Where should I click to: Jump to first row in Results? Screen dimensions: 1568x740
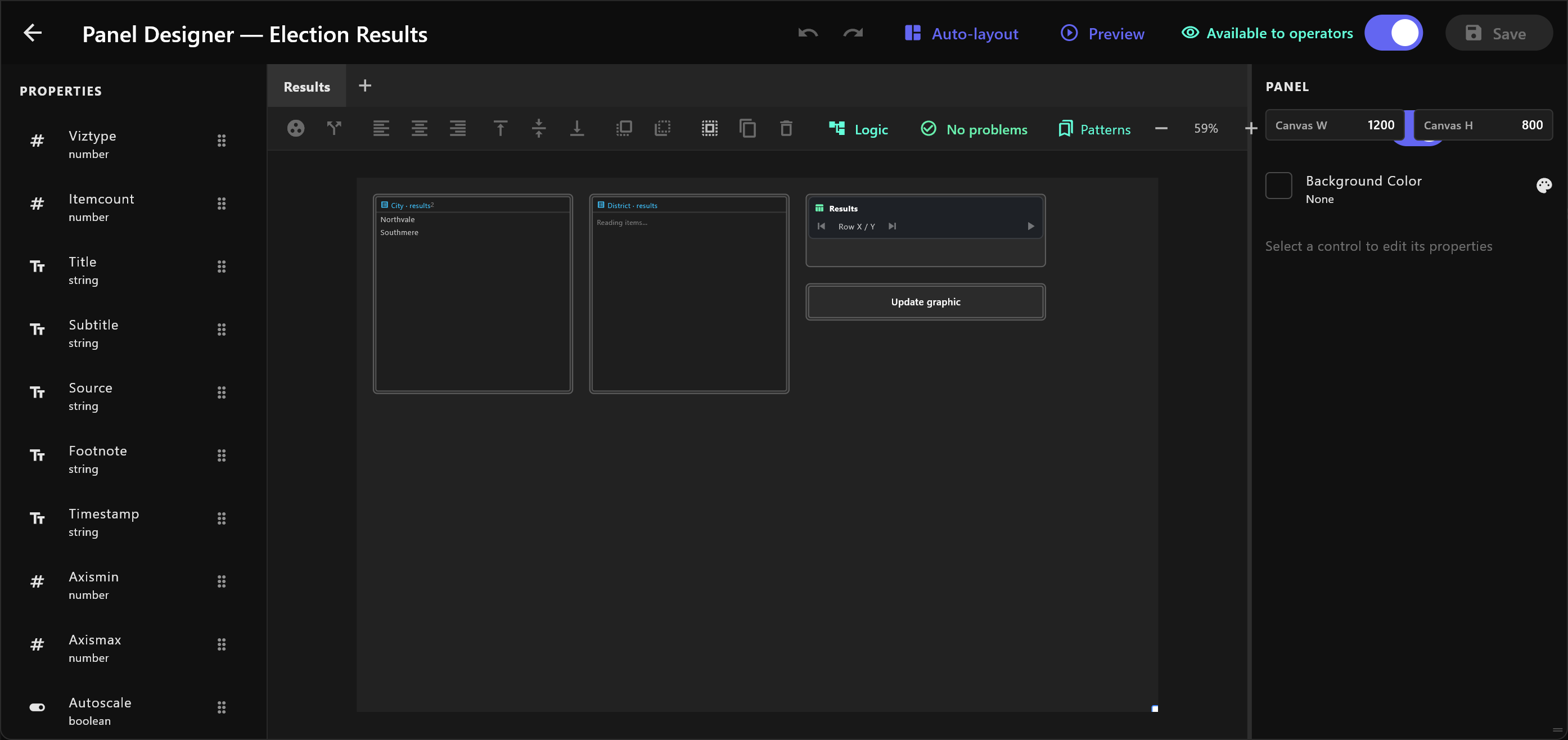pyautogui.click(x=821, y=227)
